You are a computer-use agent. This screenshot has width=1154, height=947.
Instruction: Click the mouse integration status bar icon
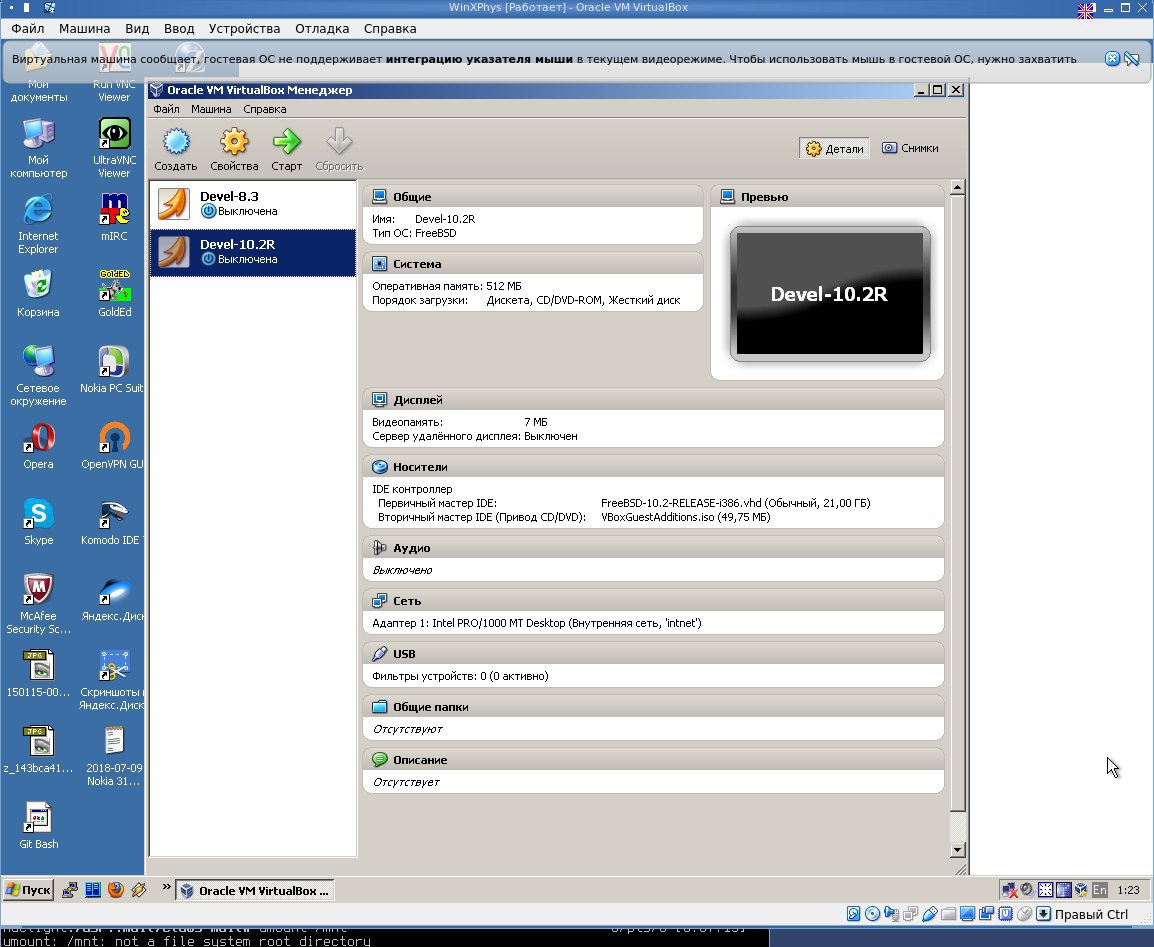(x=1024, y=914)
